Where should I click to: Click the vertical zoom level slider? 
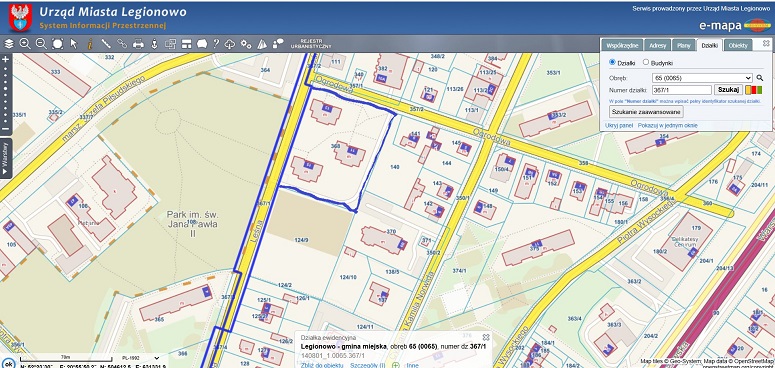point(5,94)
